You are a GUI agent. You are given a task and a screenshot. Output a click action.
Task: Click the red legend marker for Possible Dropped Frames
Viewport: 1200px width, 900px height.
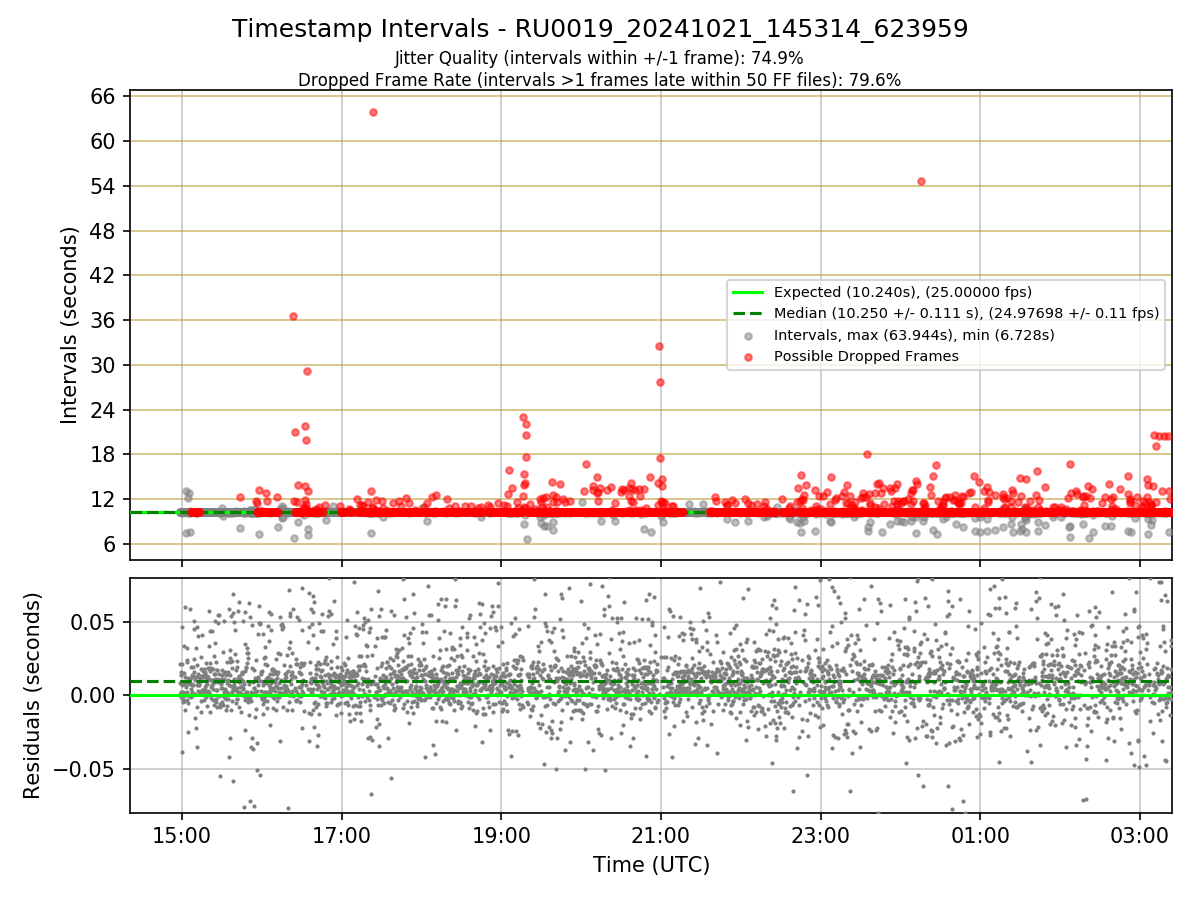click(x=749, y=357)
